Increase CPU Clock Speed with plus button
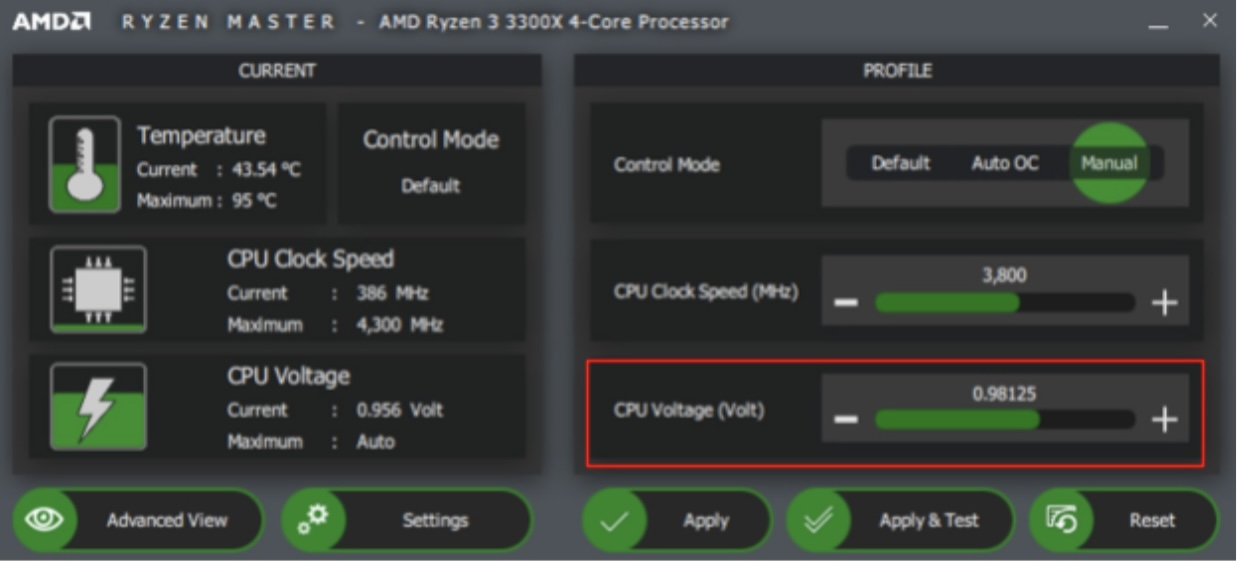The width and height of the screenshot is (1255, 572). click(x=1164, y=303)
